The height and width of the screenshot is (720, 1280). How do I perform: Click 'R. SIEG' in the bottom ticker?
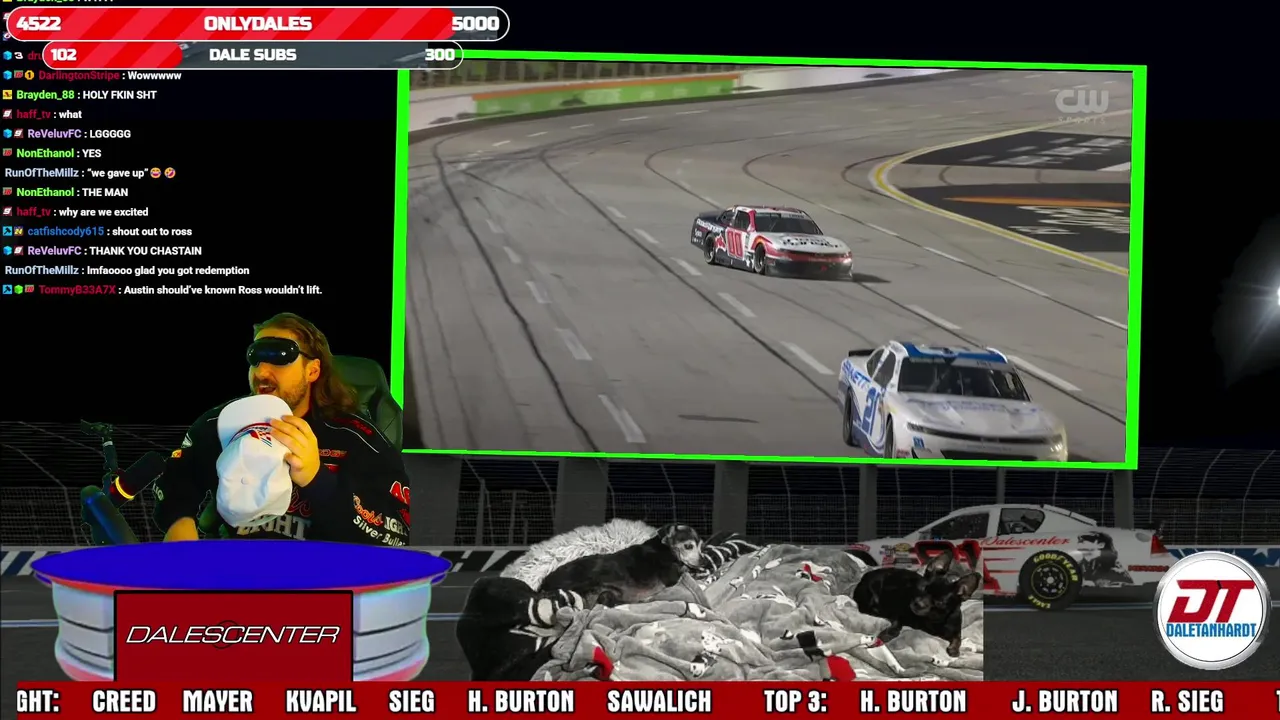click(1187, 702)
